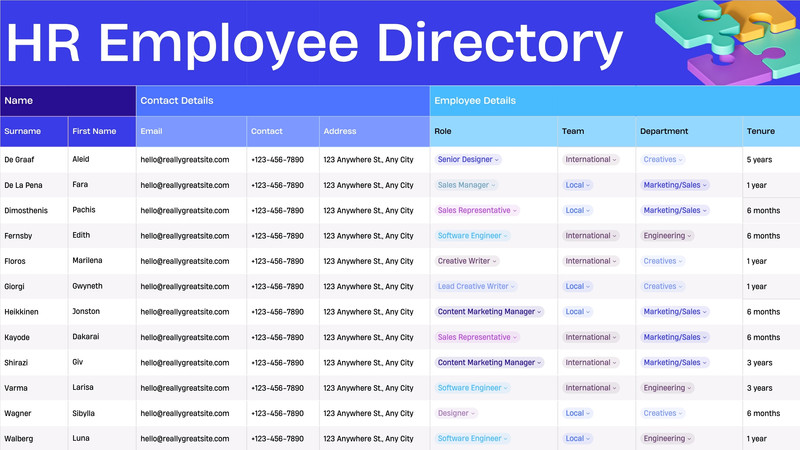Select the Department column header
This screenshot has width=800, height=450.
689,132
